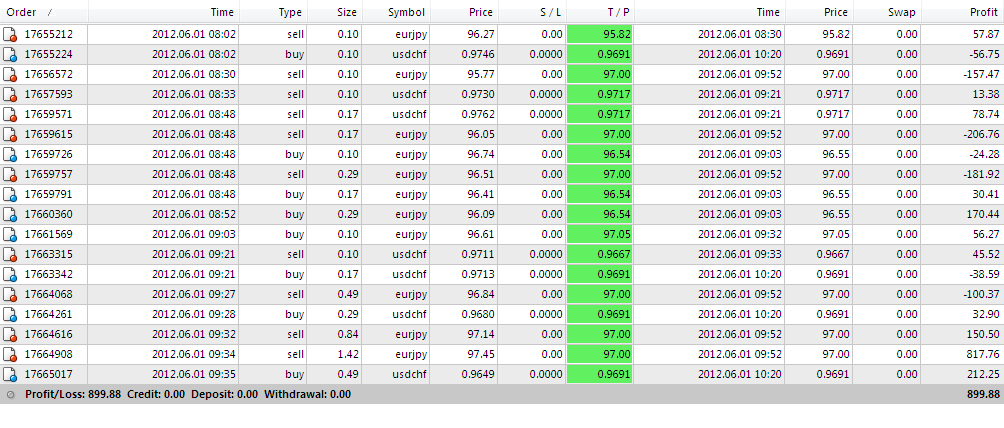
Task: Sort by the Size column header
Action: pyautogui.click(x=334, y=12)
